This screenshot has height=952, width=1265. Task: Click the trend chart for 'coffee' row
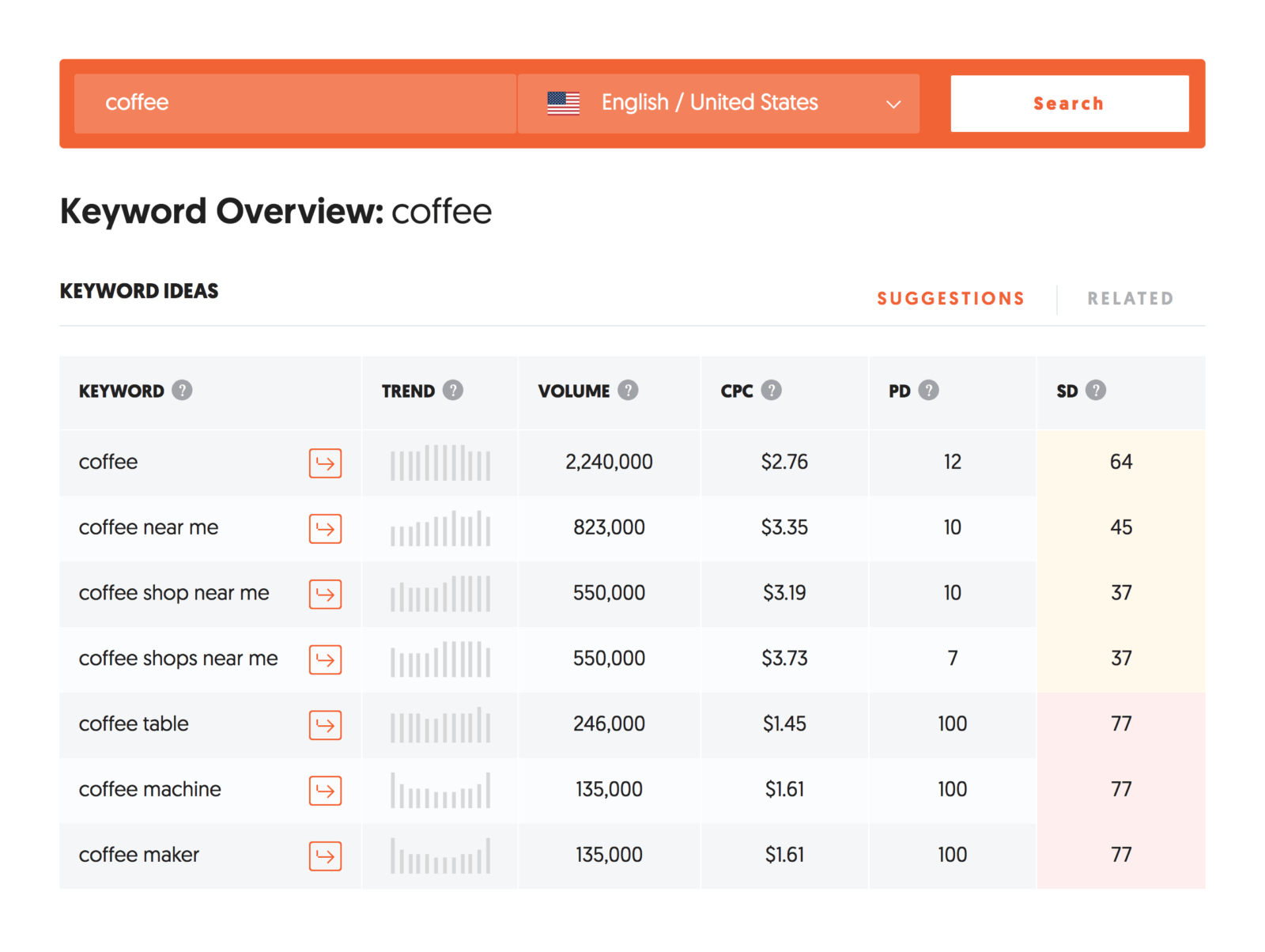coord(440,463)
